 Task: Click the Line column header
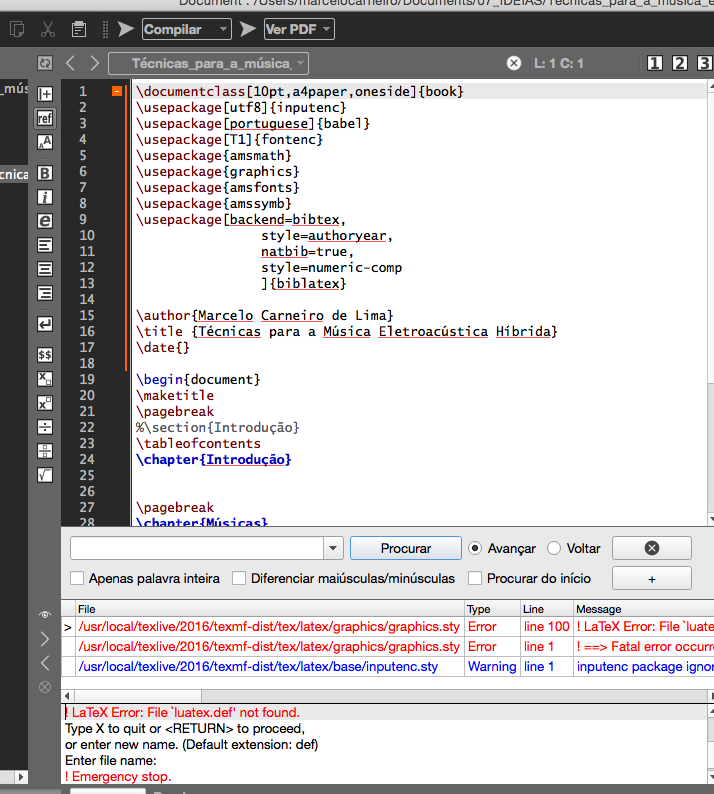(x=547, y=609)
